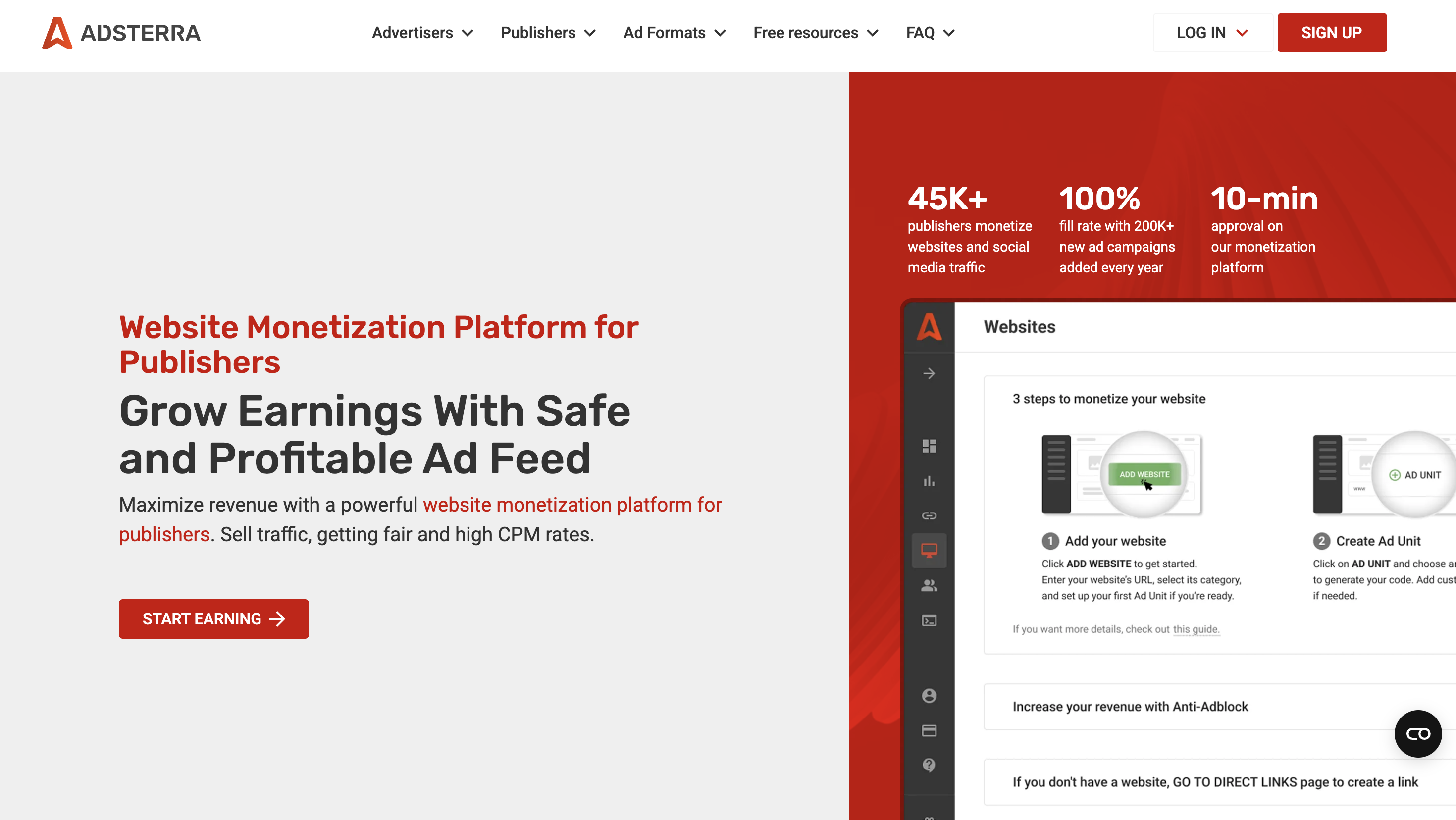This screenshot has height=820, width=1456.
Task: Click the green ADD WEBSITE thumbnail
Action: [x=1144, y=474]
